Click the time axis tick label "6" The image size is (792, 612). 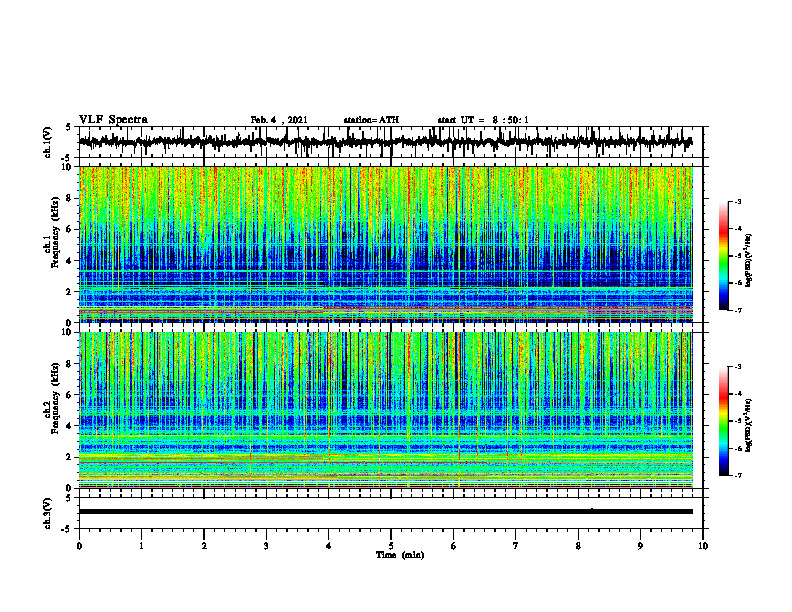pos(454,546)
